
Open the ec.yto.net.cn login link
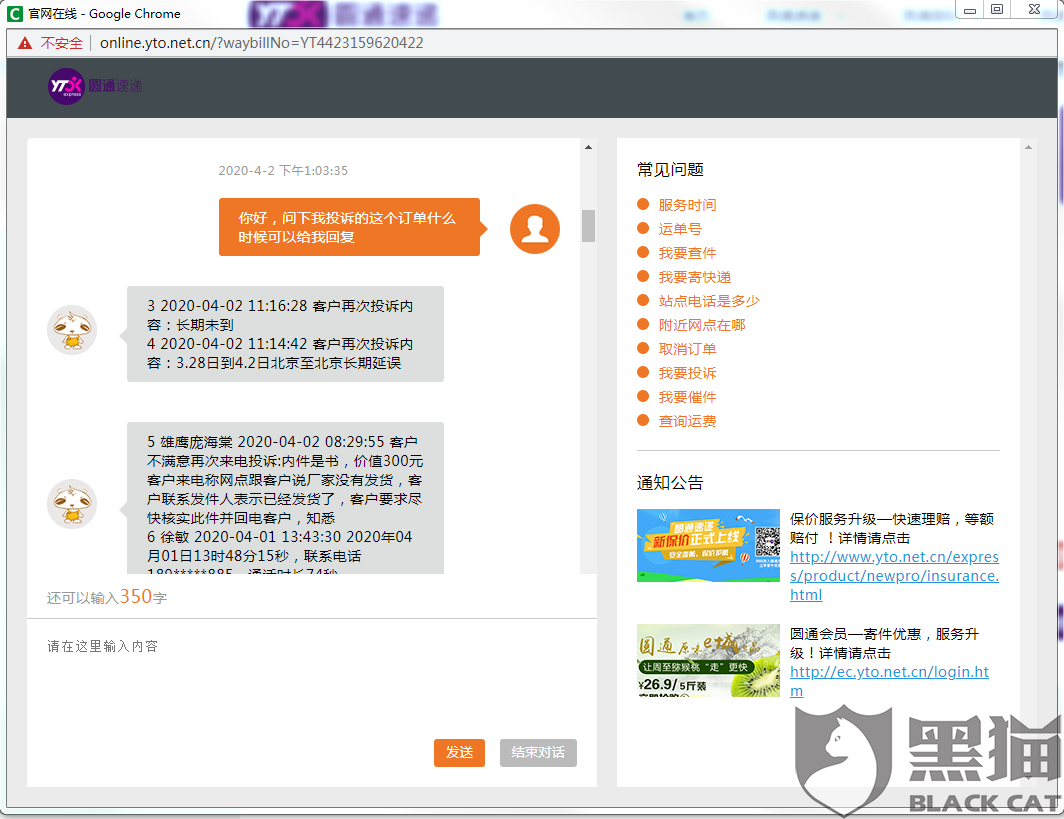889,671
